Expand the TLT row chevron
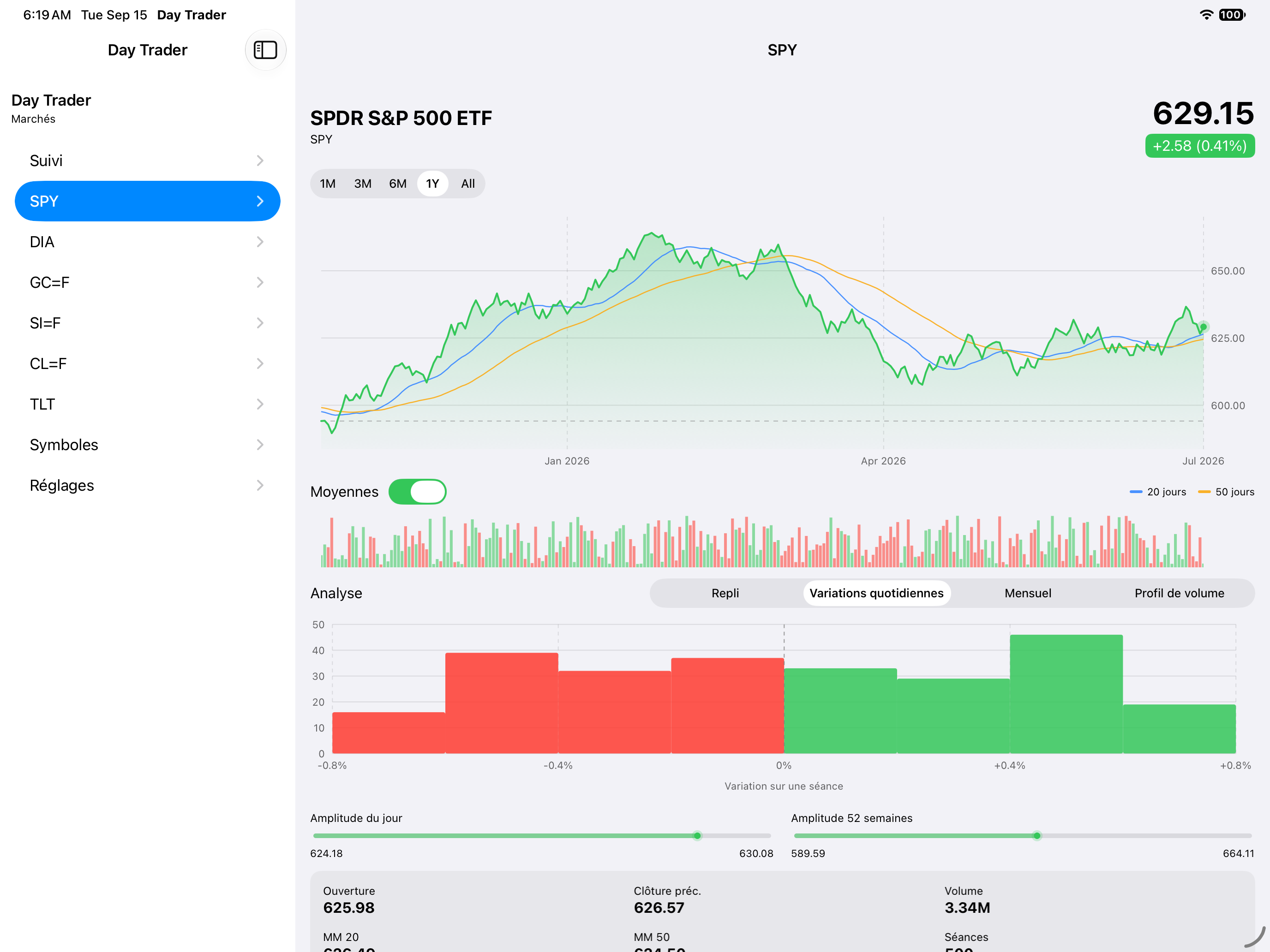The image size is (1270, 952). click(x=260, y=405)
